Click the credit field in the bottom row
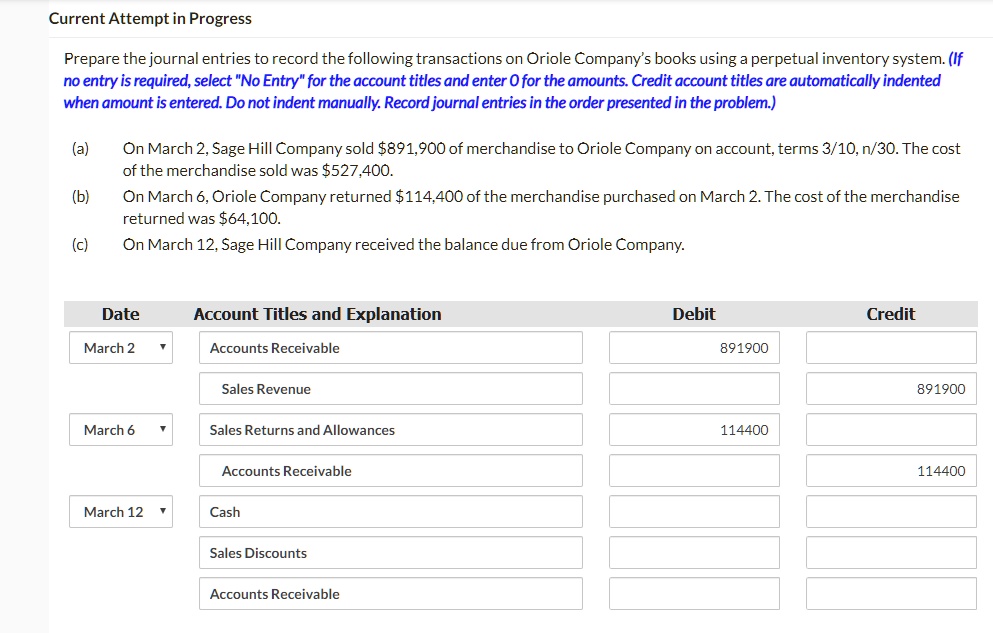The image size is (993, 633). 891,594
